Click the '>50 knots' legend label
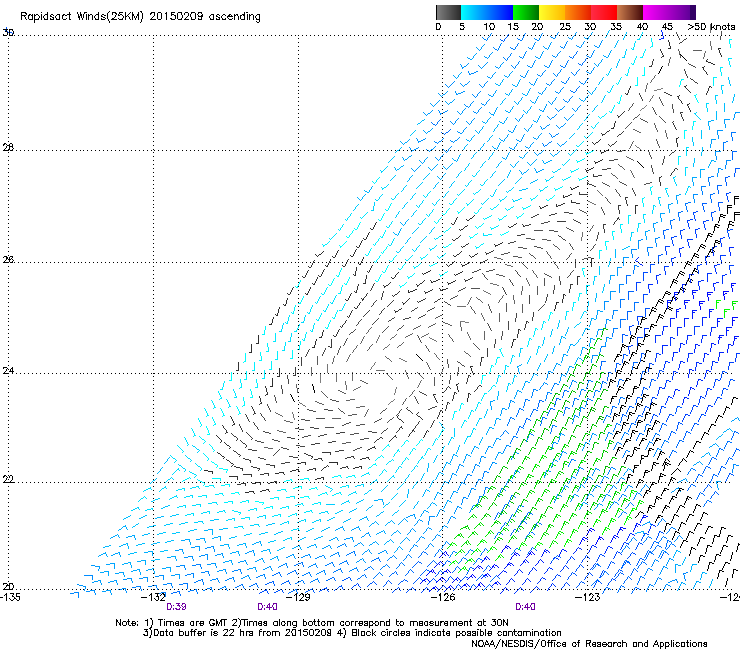The image size is (740, 650). [711, 27]
